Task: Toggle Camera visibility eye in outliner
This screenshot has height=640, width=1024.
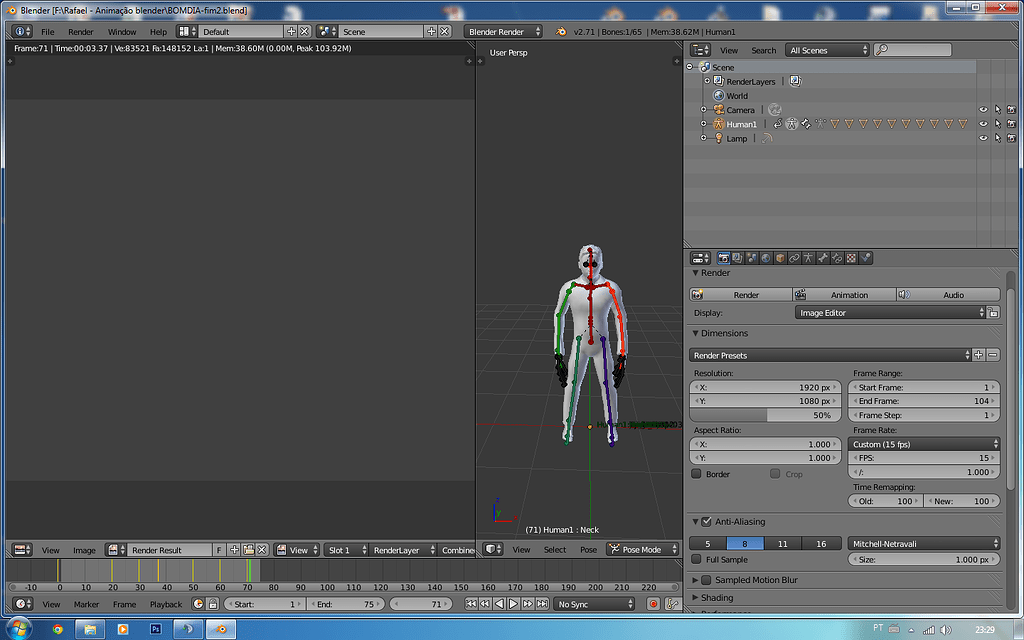Action: pyautogui.click(x=983, y=110)
